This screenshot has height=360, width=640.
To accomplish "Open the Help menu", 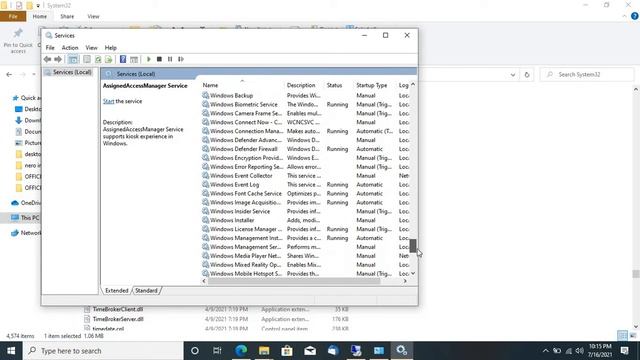I will (111, 48).
